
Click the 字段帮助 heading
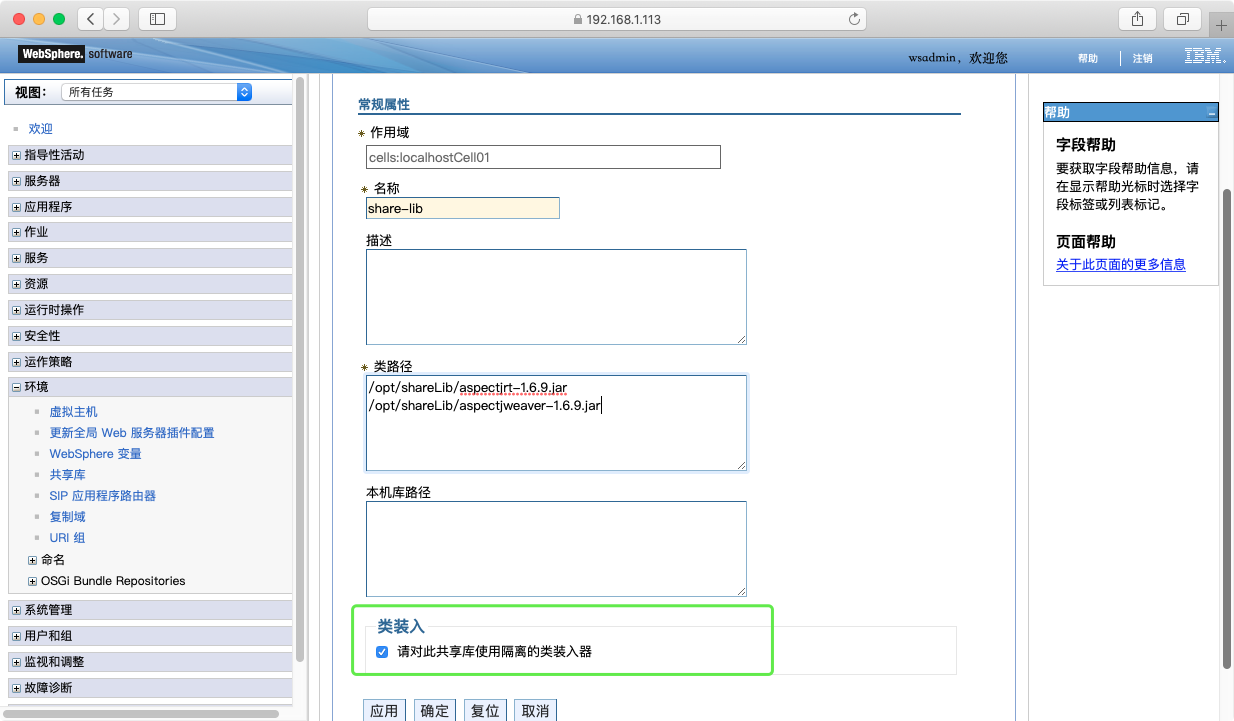coord(1086,145)
